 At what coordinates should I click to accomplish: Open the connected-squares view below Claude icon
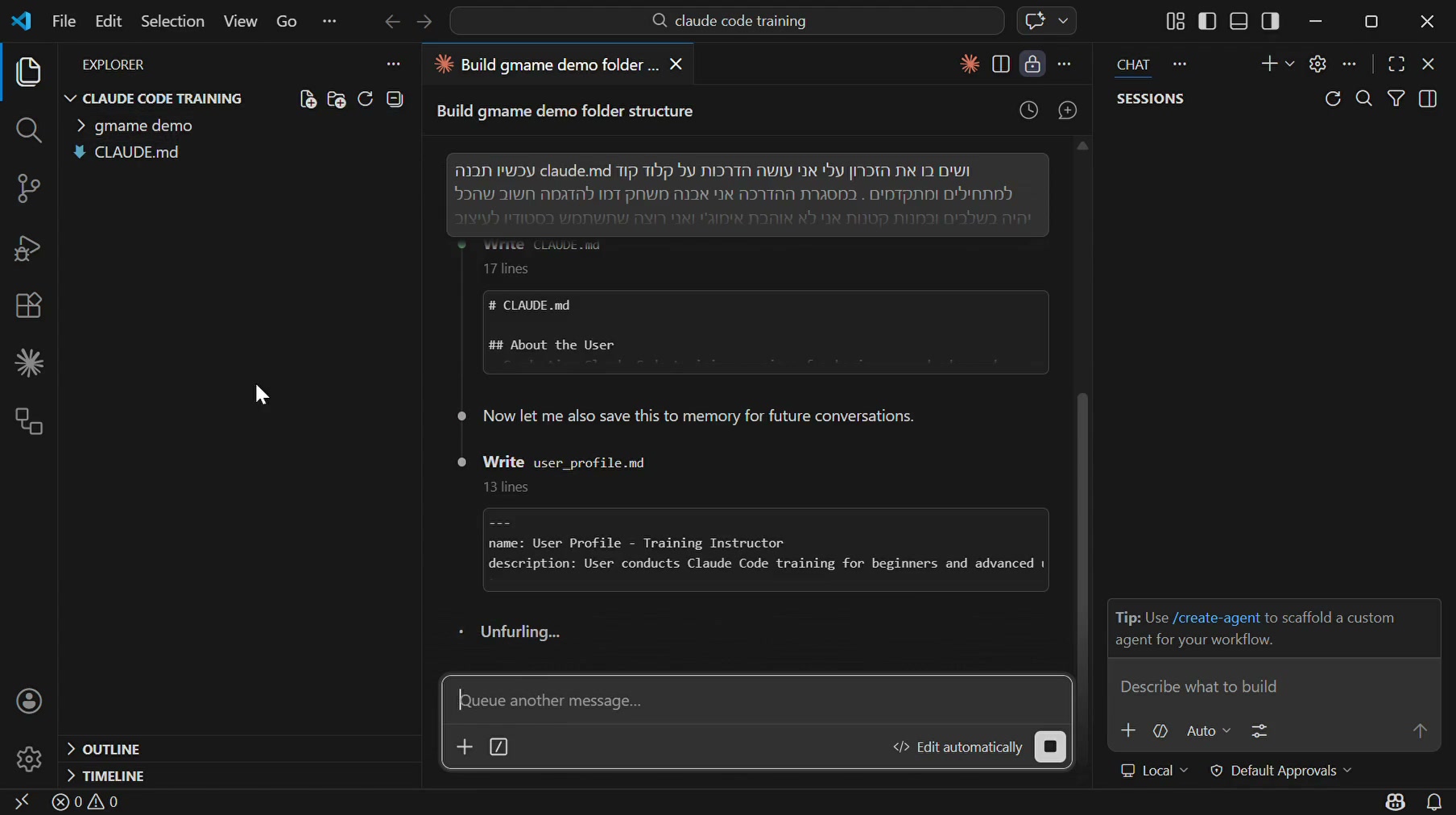tap(29, 422)
